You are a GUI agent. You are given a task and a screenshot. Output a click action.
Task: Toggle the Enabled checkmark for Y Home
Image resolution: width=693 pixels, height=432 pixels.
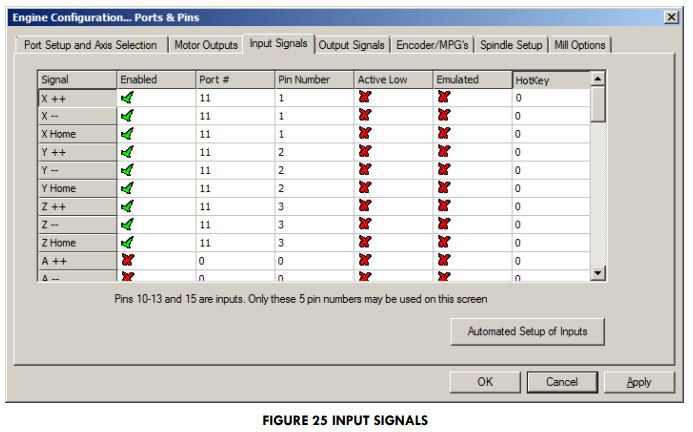[126, 187]
